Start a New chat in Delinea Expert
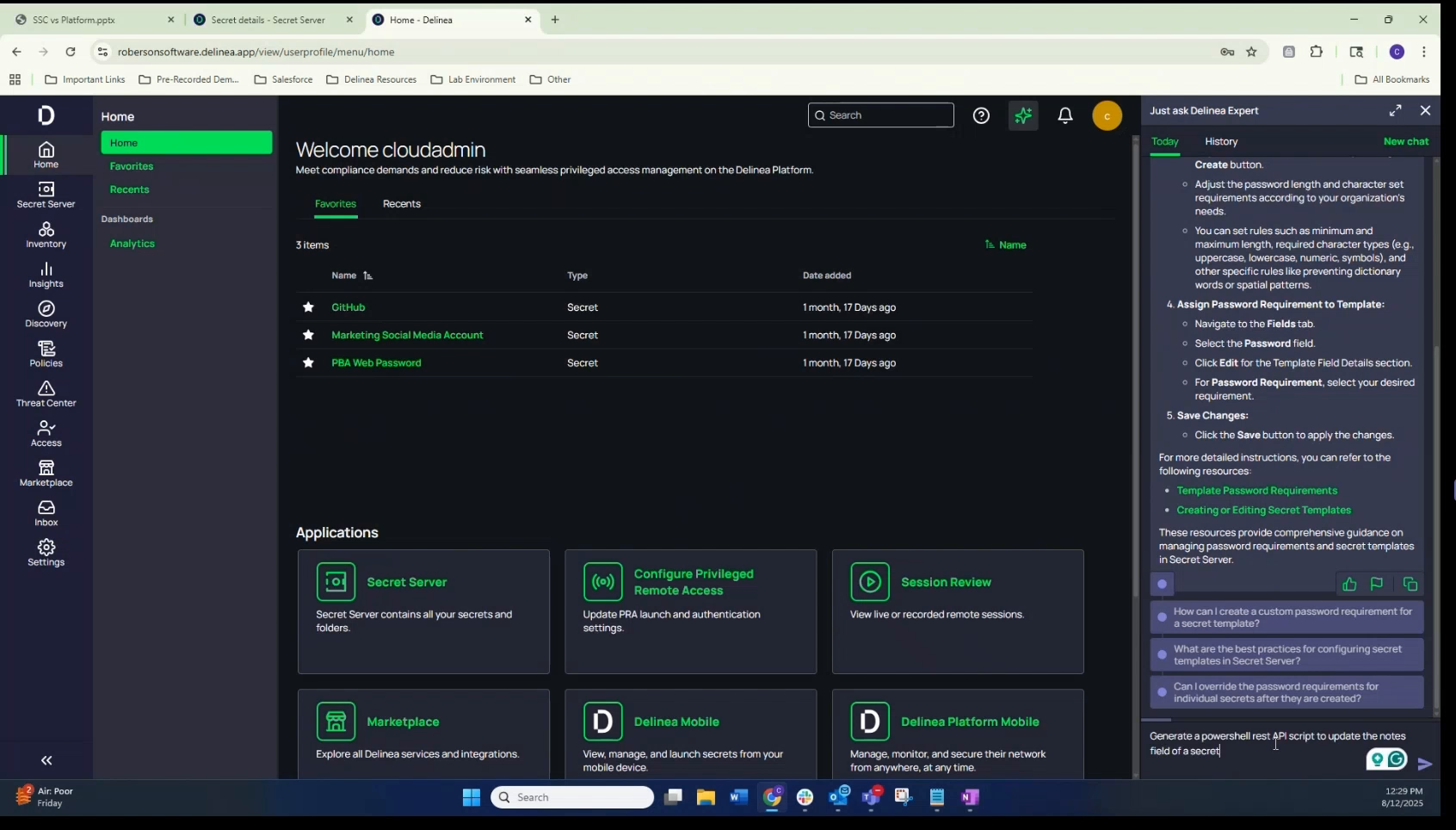Image resolution: width=1456 pixels, height=830 pixels. 1407,140
